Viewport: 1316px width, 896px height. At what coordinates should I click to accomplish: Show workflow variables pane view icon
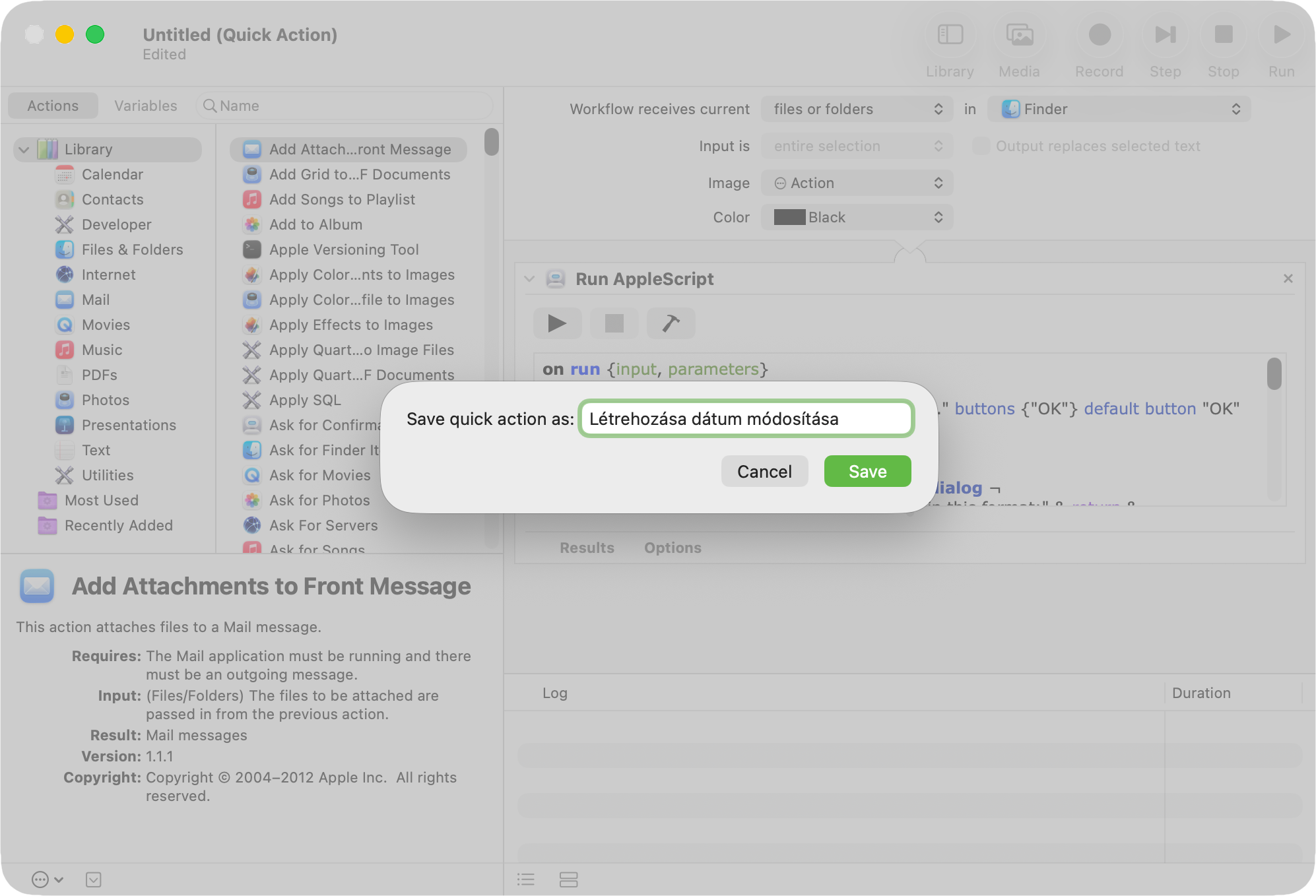point(568,880)
